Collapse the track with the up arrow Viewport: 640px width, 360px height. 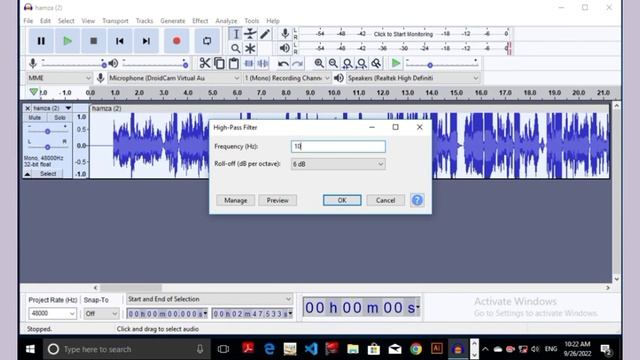click(27, 174)
